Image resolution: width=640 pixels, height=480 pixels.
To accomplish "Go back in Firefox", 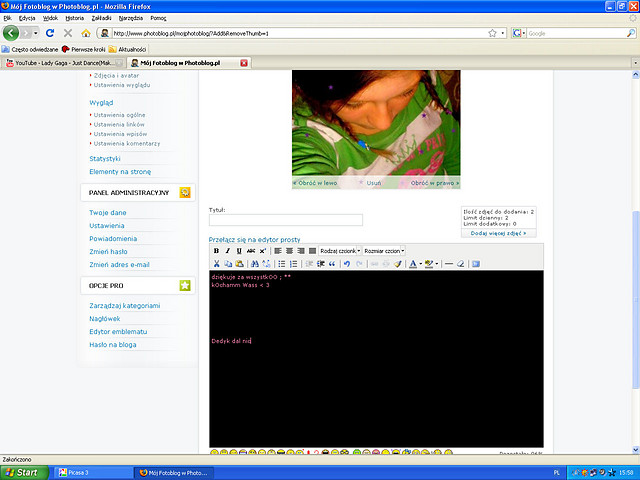I will coord(11,33).
